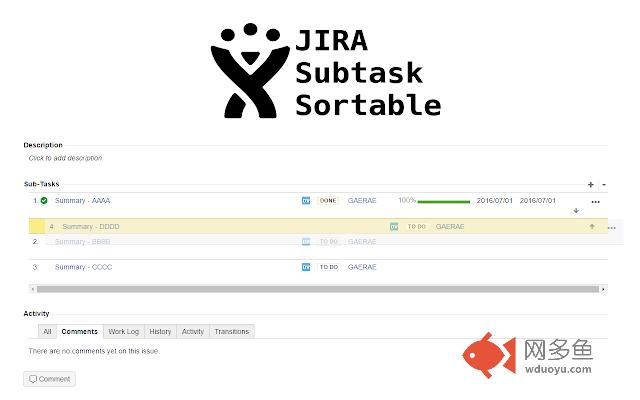This screenshot has height=400, width=640.
Task: Open the actions ellipsis menu for the DDDD row
Action: (611, 228)
